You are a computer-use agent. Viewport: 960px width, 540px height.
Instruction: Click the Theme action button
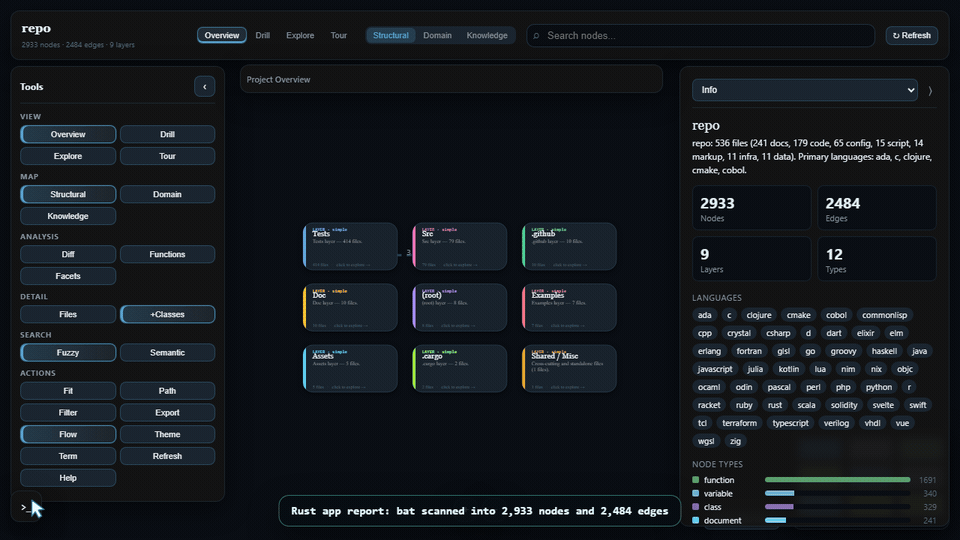tap(167, 434)
